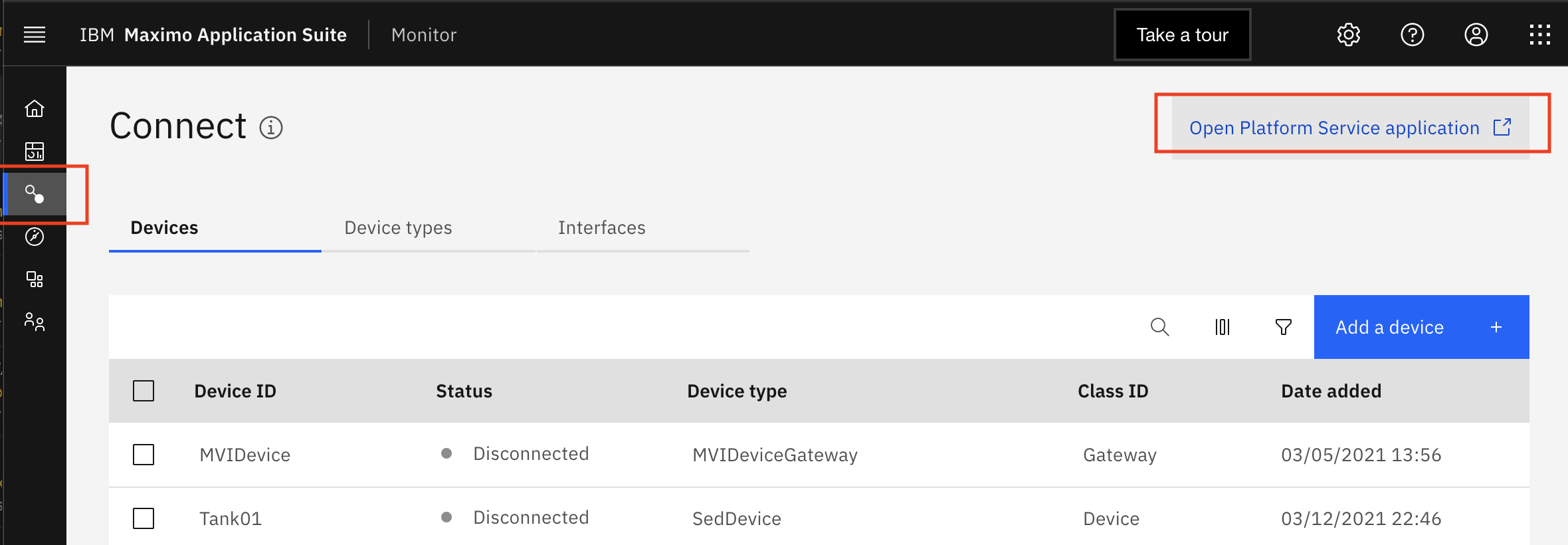Click SedDevice device type cell
Image resolution: width=1568 pixels, height=545 pixels.
tap(737, 518)
